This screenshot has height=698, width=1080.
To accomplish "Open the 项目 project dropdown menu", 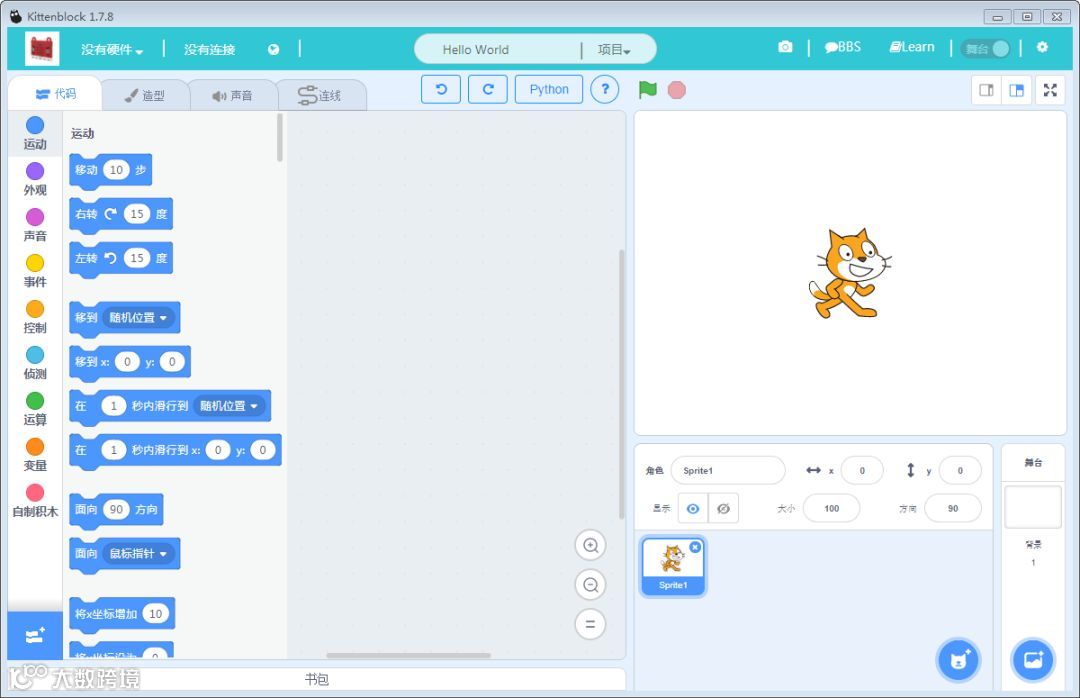I will click(x=614, y=50).
